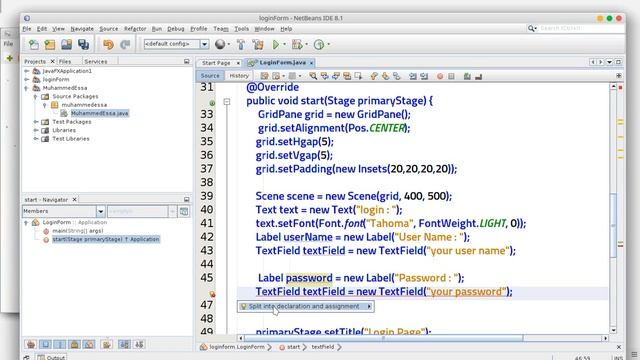
Task: Click the New Project toolbar icon
Action: 50,44
